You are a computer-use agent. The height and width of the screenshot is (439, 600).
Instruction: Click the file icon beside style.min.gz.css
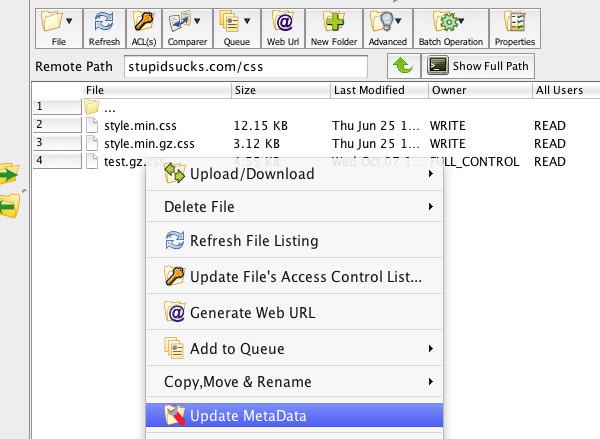92,143
